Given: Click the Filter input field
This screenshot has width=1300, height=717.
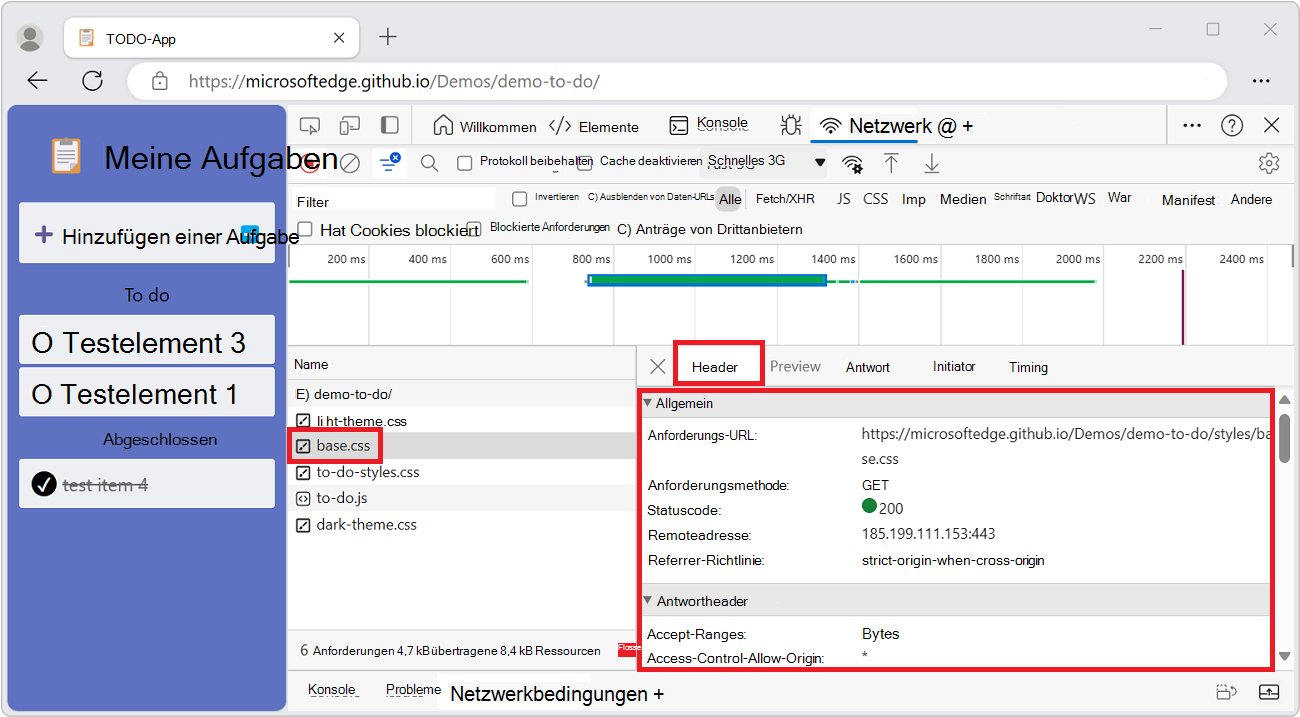Looking at the screenshot, I should coord(394,201).
